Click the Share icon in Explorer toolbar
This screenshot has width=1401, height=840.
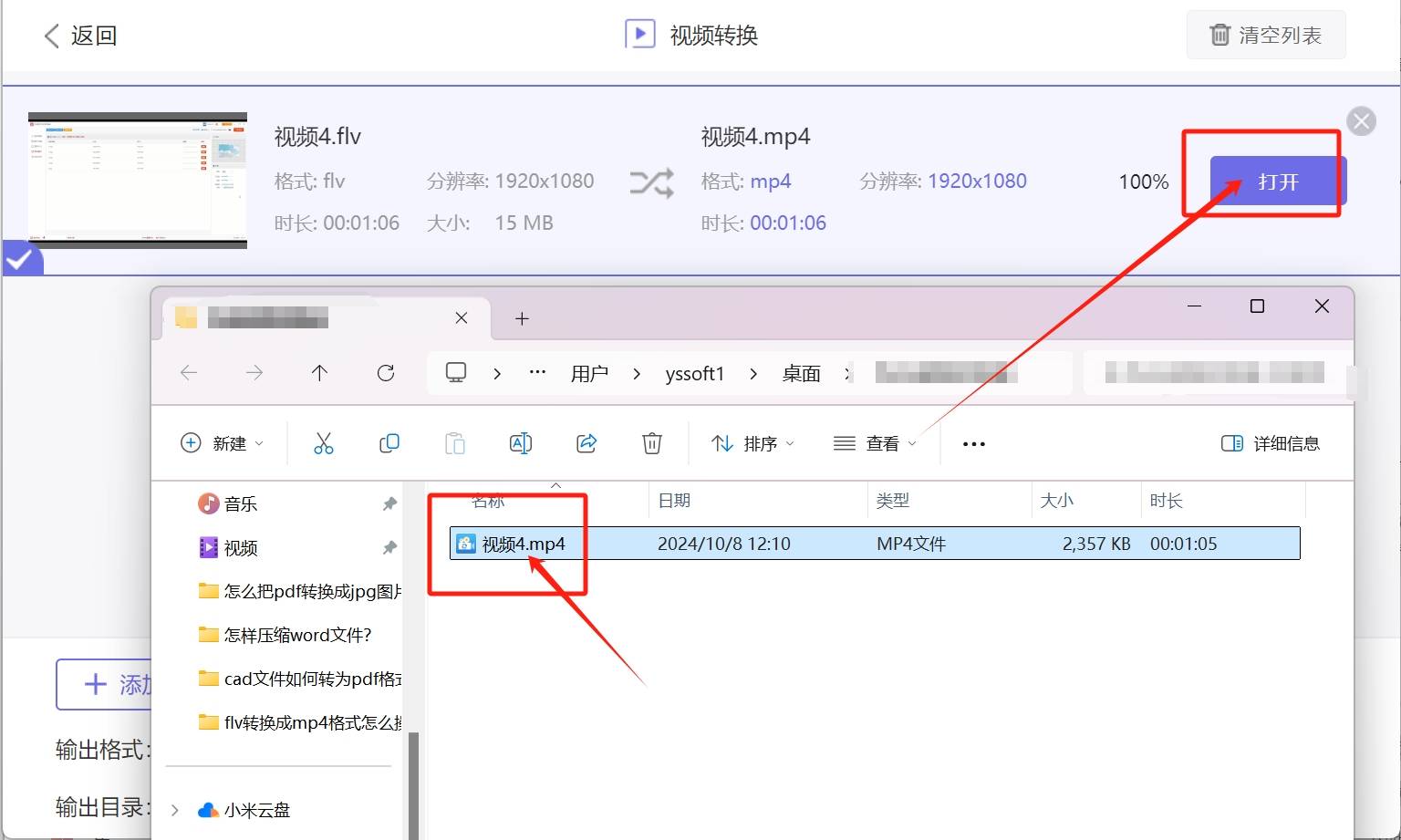click(586, 443)
